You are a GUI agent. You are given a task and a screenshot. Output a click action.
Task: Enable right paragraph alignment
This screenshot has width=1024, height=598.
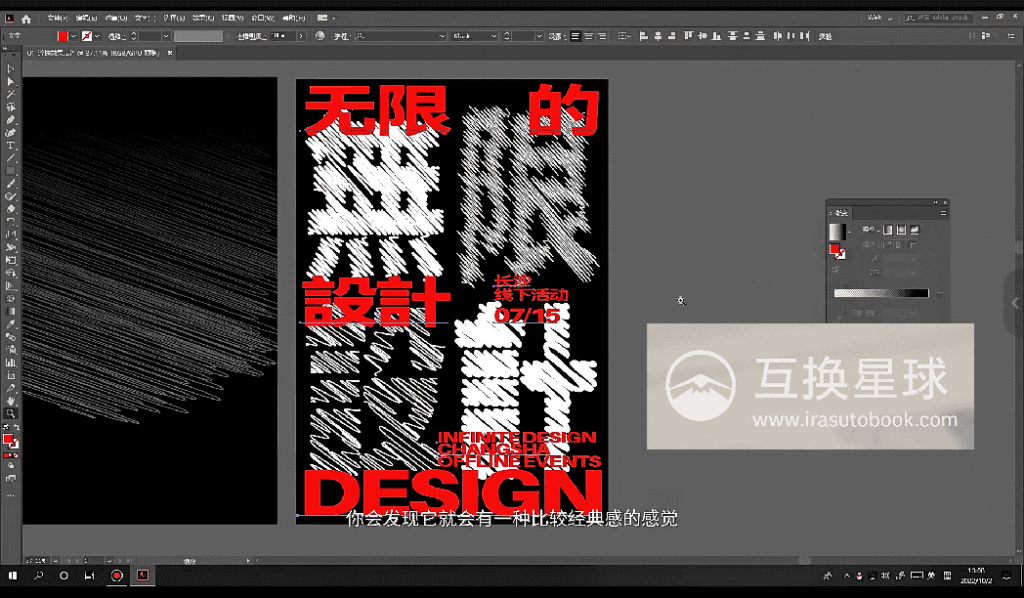(602, 36)
